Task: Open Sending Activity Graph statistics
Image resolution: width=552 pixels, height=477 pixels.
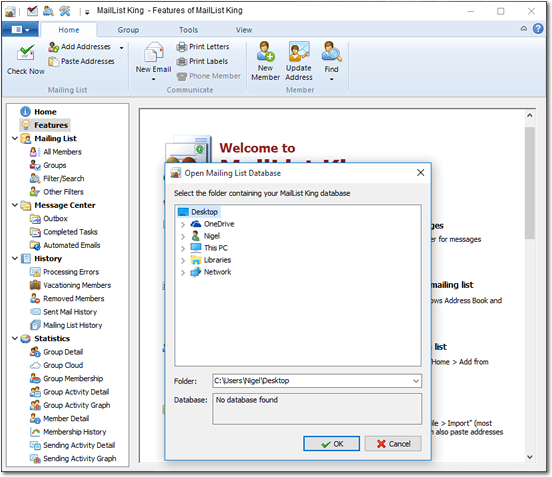Action: (80, 459)
